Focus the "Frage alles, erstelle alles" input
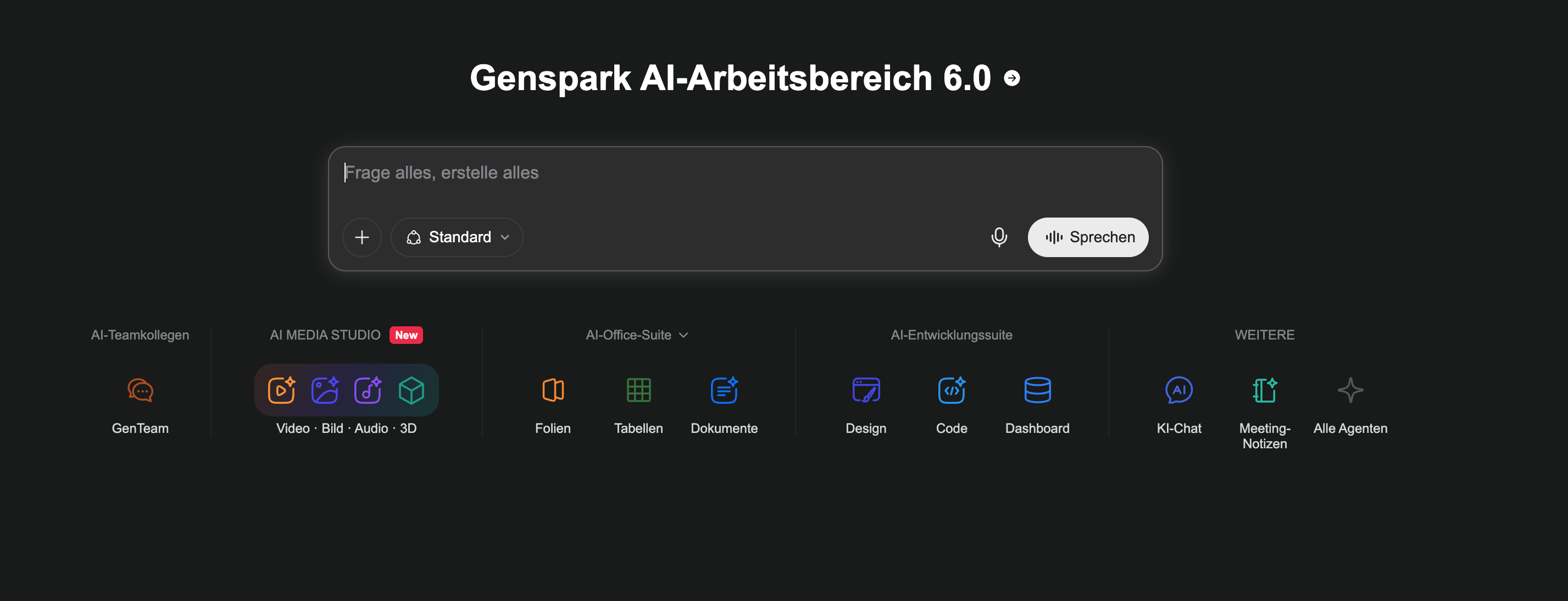The width and height of the screenshot is (1568, 601). pos(745,173)
